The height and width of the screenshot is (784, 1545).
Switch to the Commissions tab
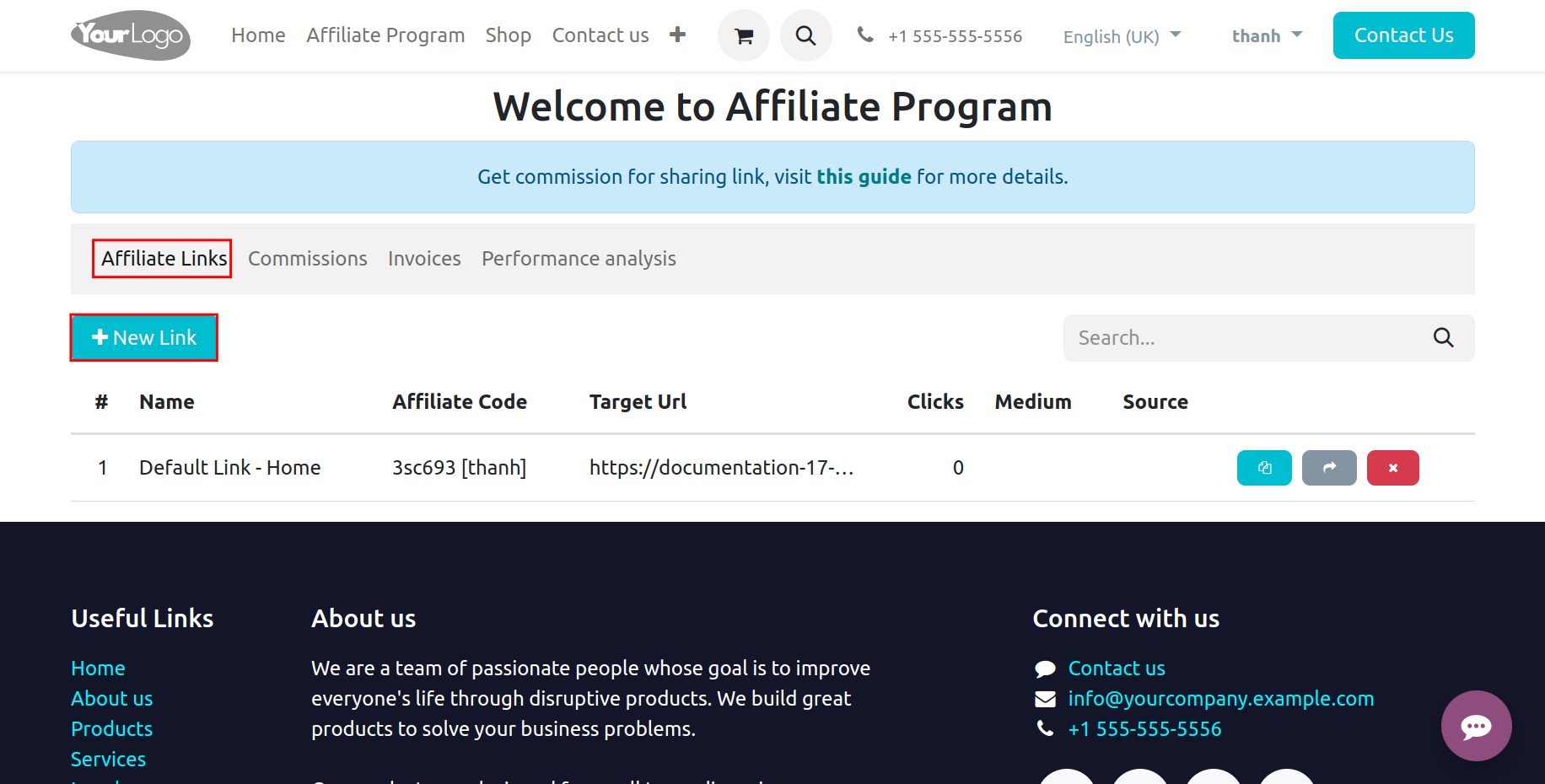point(308,259)
